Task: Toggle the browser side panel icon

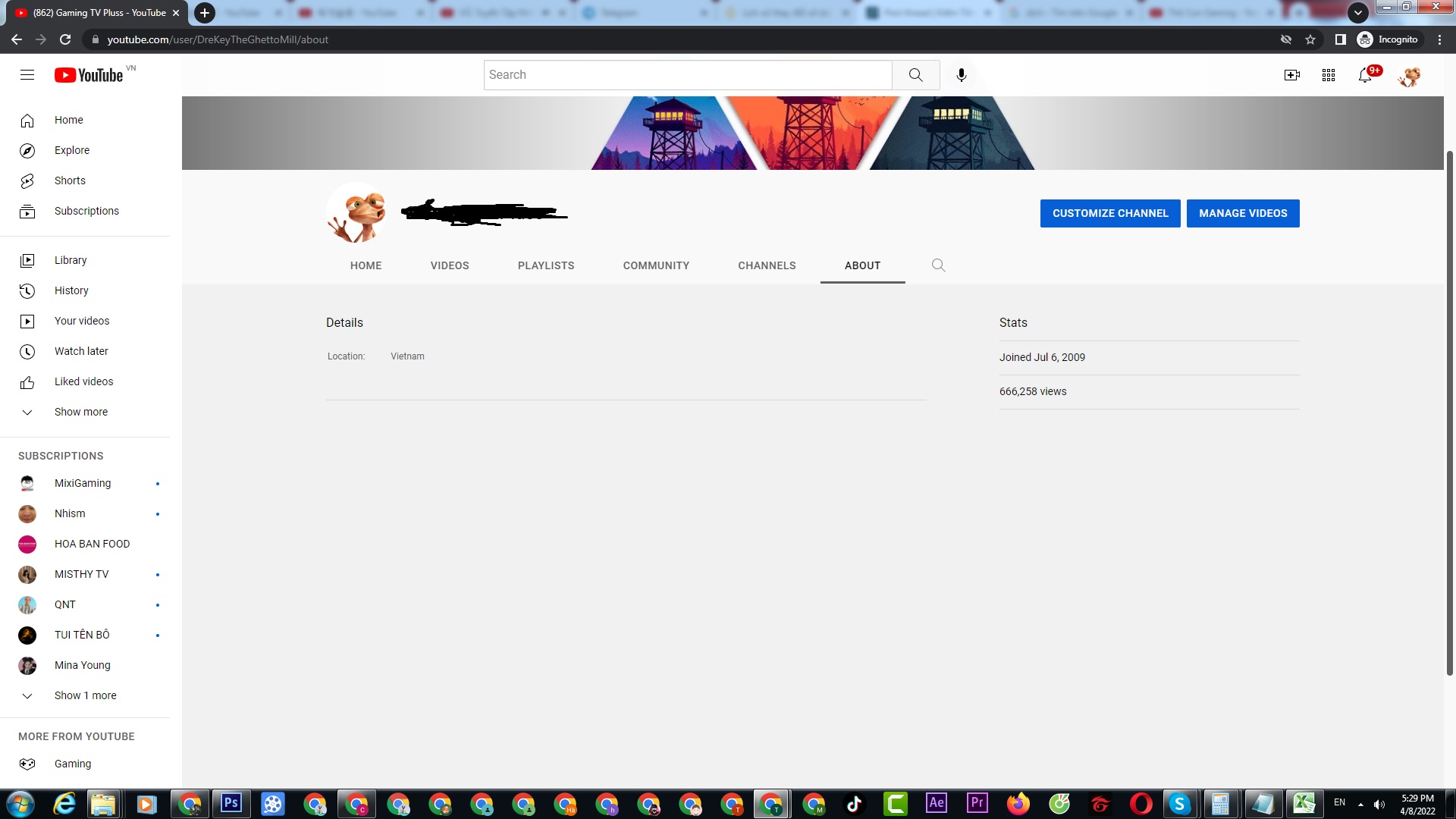Action: coord(1340,39)
